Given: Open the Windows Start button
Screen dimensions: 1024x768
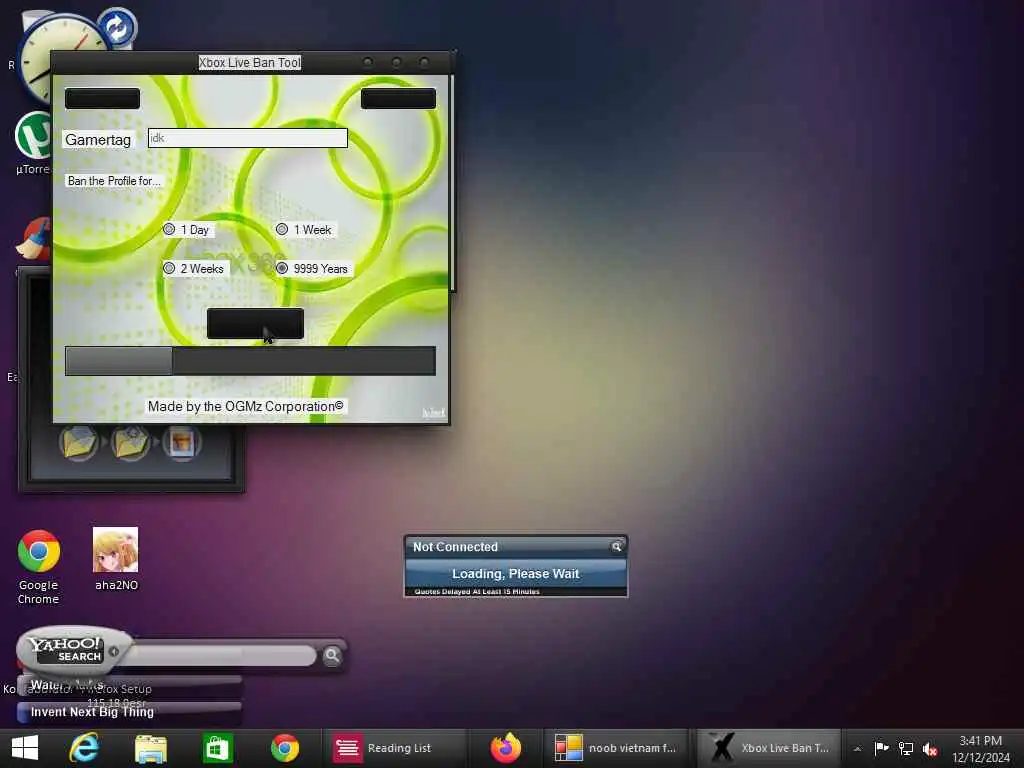Looking at the screenshot, I should click(25, 748).
